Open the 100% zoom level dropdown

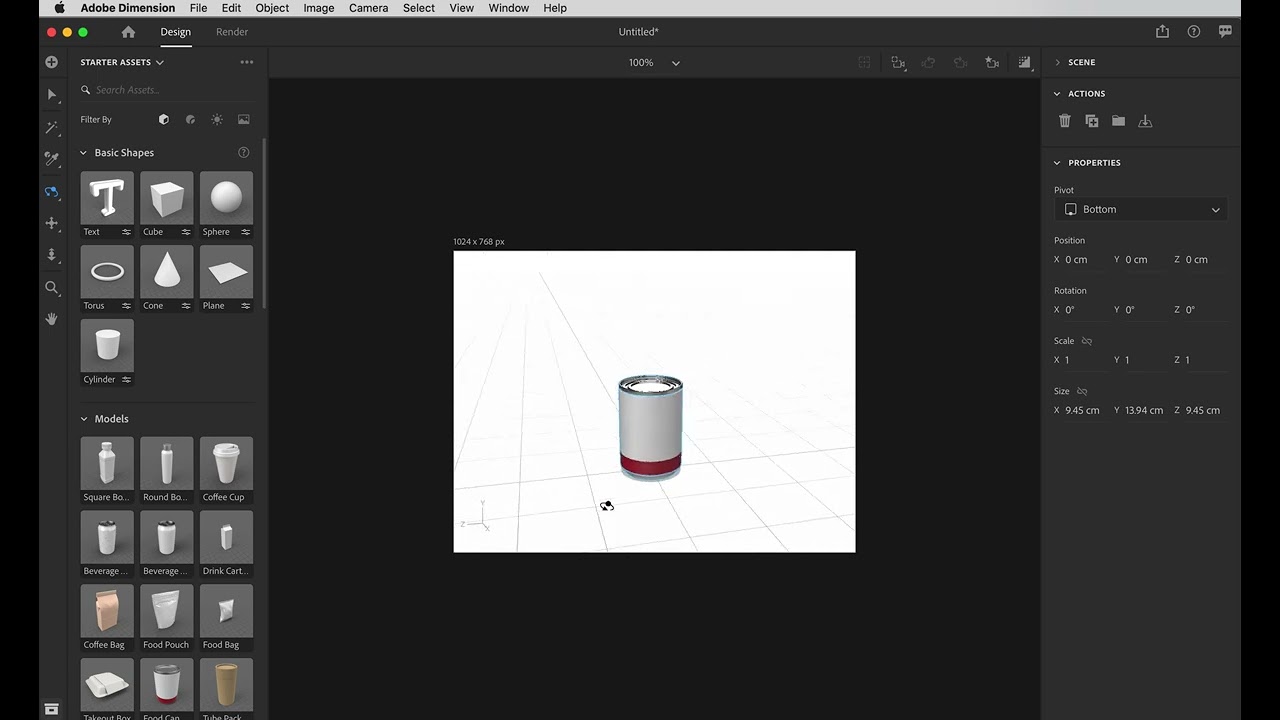coord(654,62)
